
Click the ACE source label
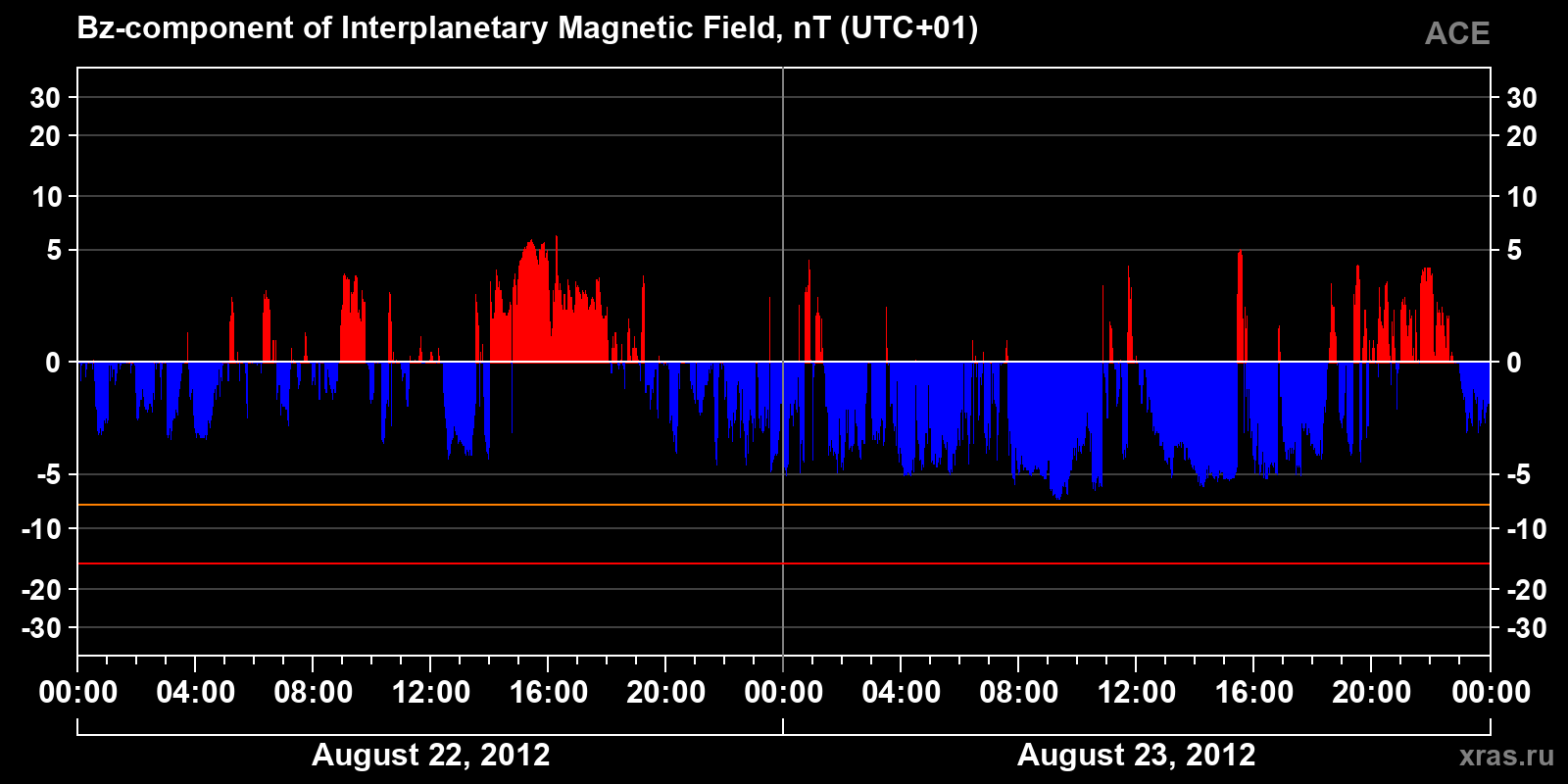[x=1457, y=33]
